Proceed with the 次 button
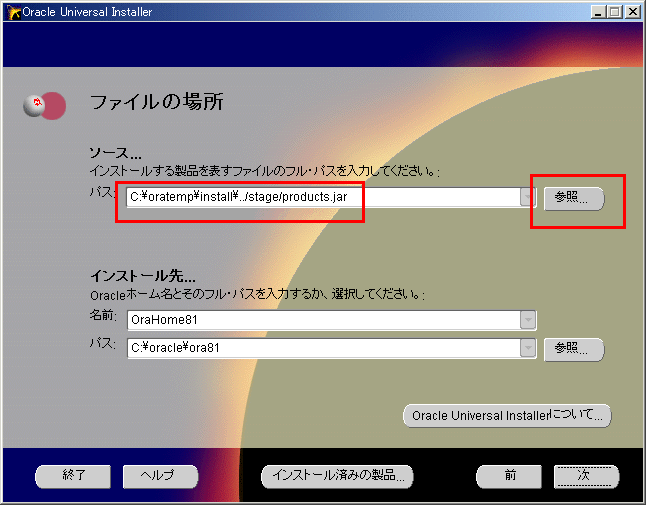Image resolution: width=646 pixels, height=505 pixels. [586, 477]
